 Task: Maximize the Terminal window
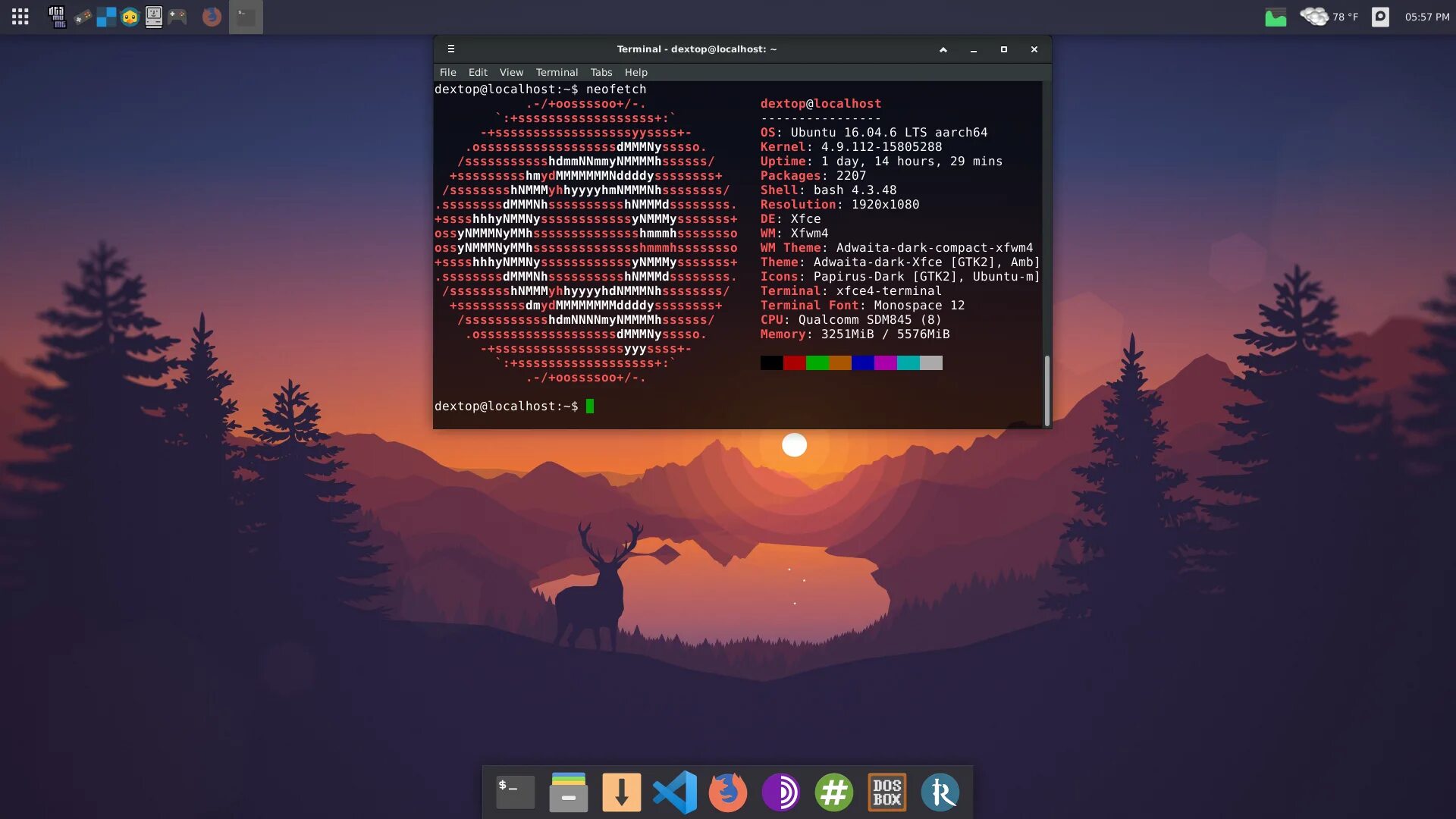[1004, 49]
